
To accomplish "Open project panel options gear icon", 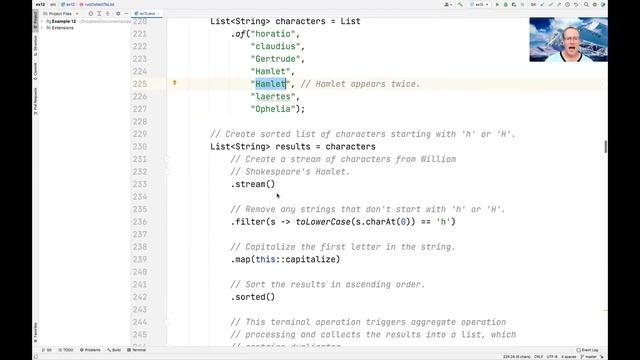I will click(118, 14).
